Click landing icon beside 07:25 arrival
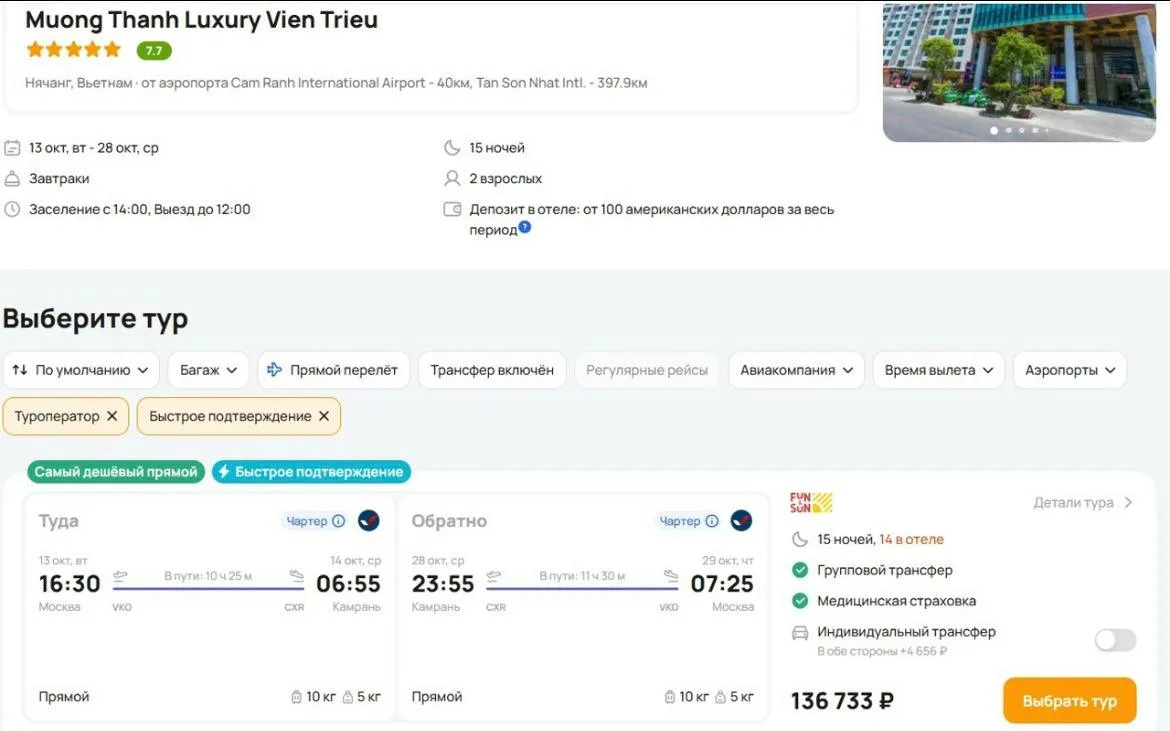This screenshot has height=731, width=1170. click(671, 575)
